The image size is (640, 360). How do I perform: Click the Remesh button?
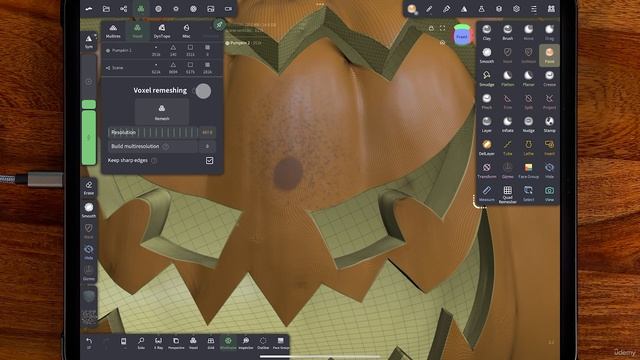coord(162,111)
